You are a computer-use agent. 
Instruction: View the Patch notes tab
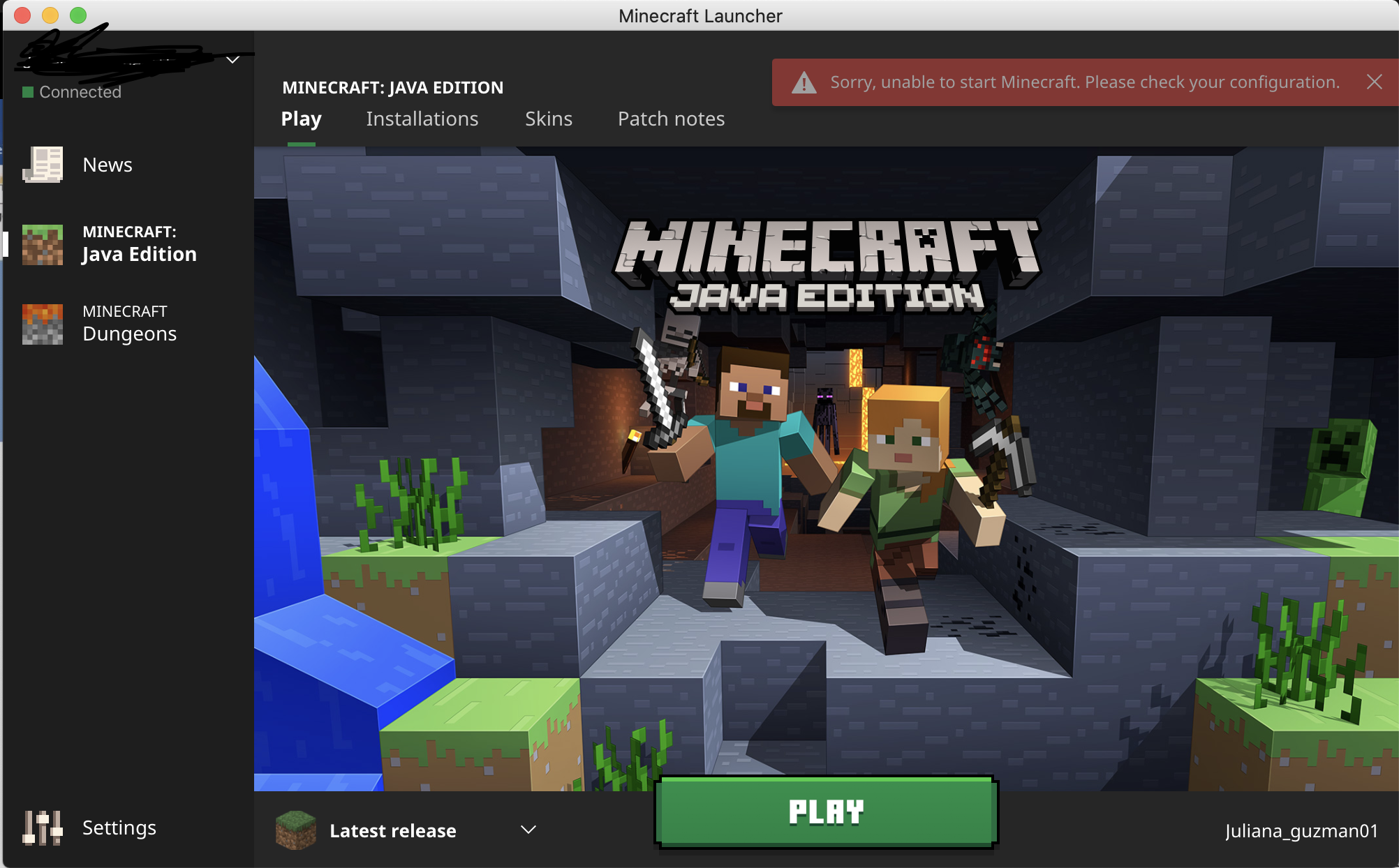coord(671,119)
